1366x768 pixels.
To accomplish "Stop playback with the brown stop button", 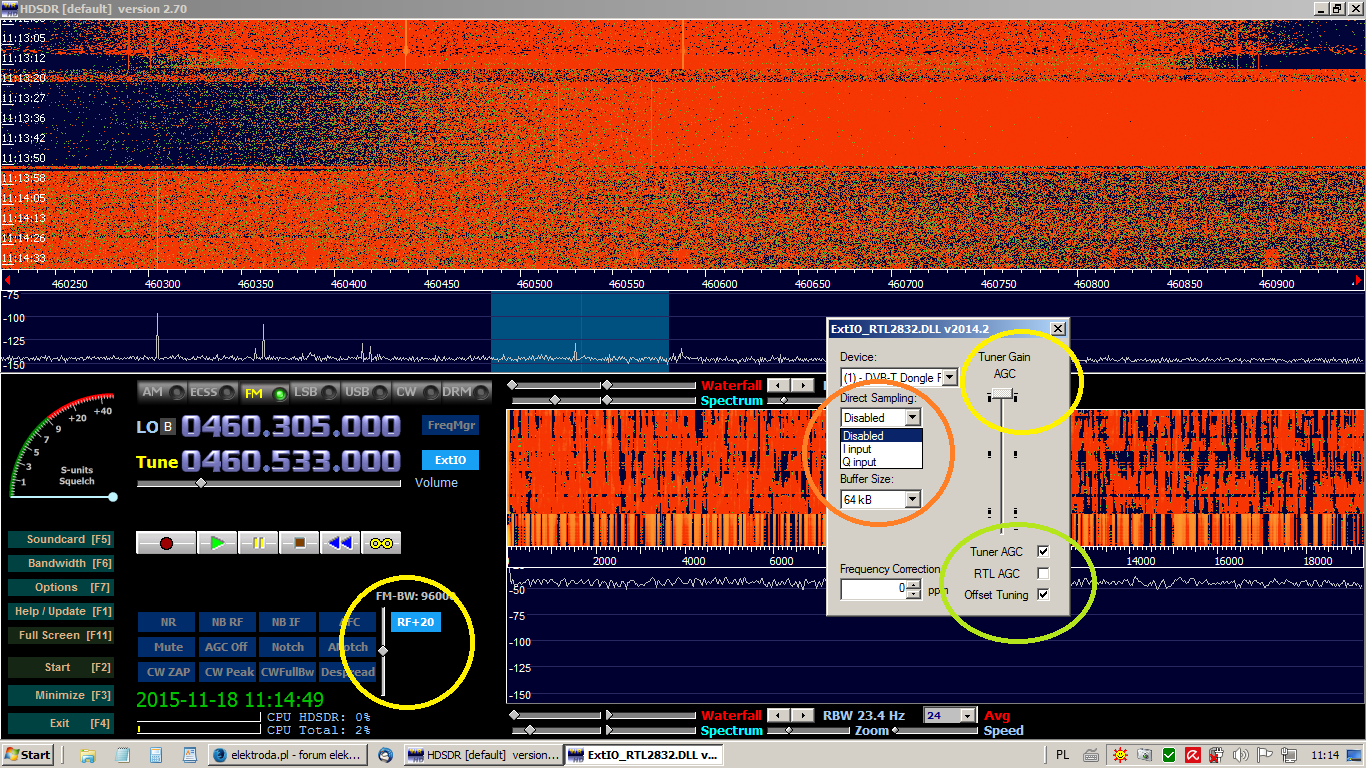I will (299, 542).
